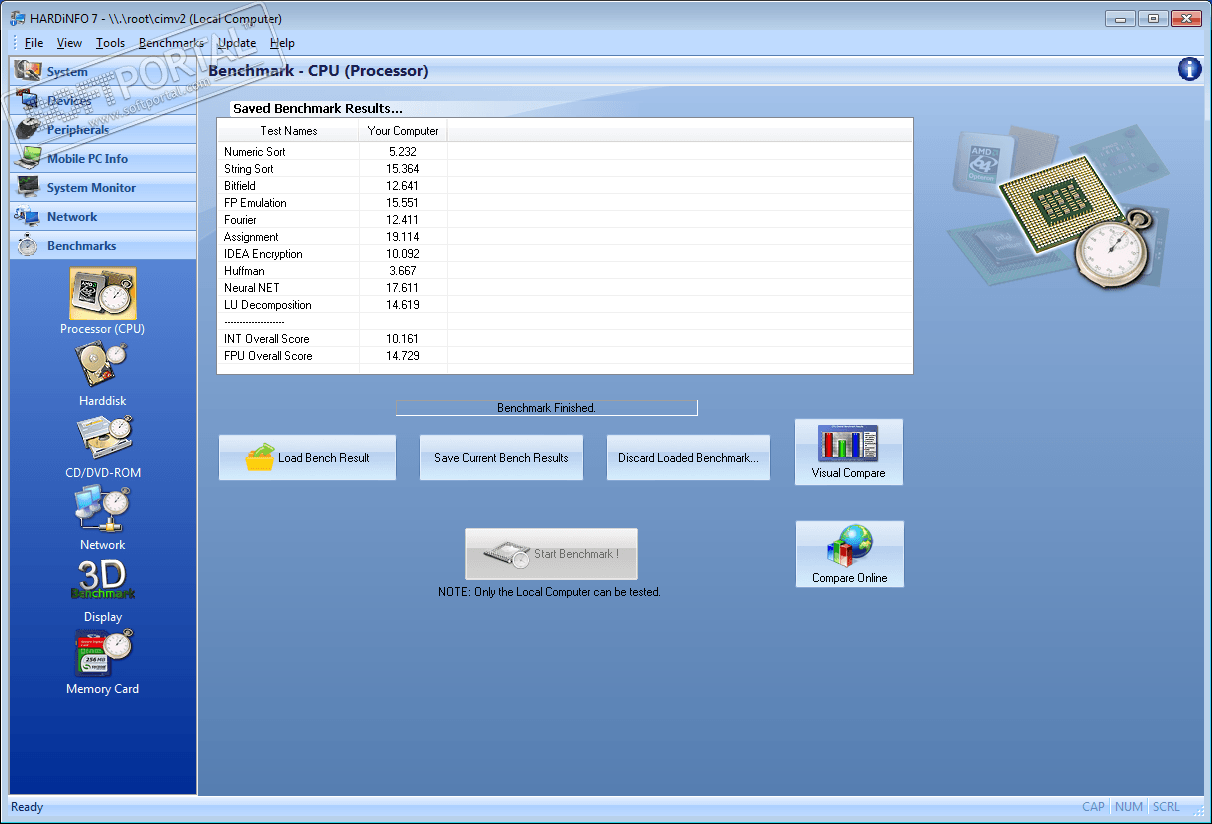
Task: Select the CD/DVD-ROM benchmark icon
Action: pyautogui.click(x=103, y=438)
